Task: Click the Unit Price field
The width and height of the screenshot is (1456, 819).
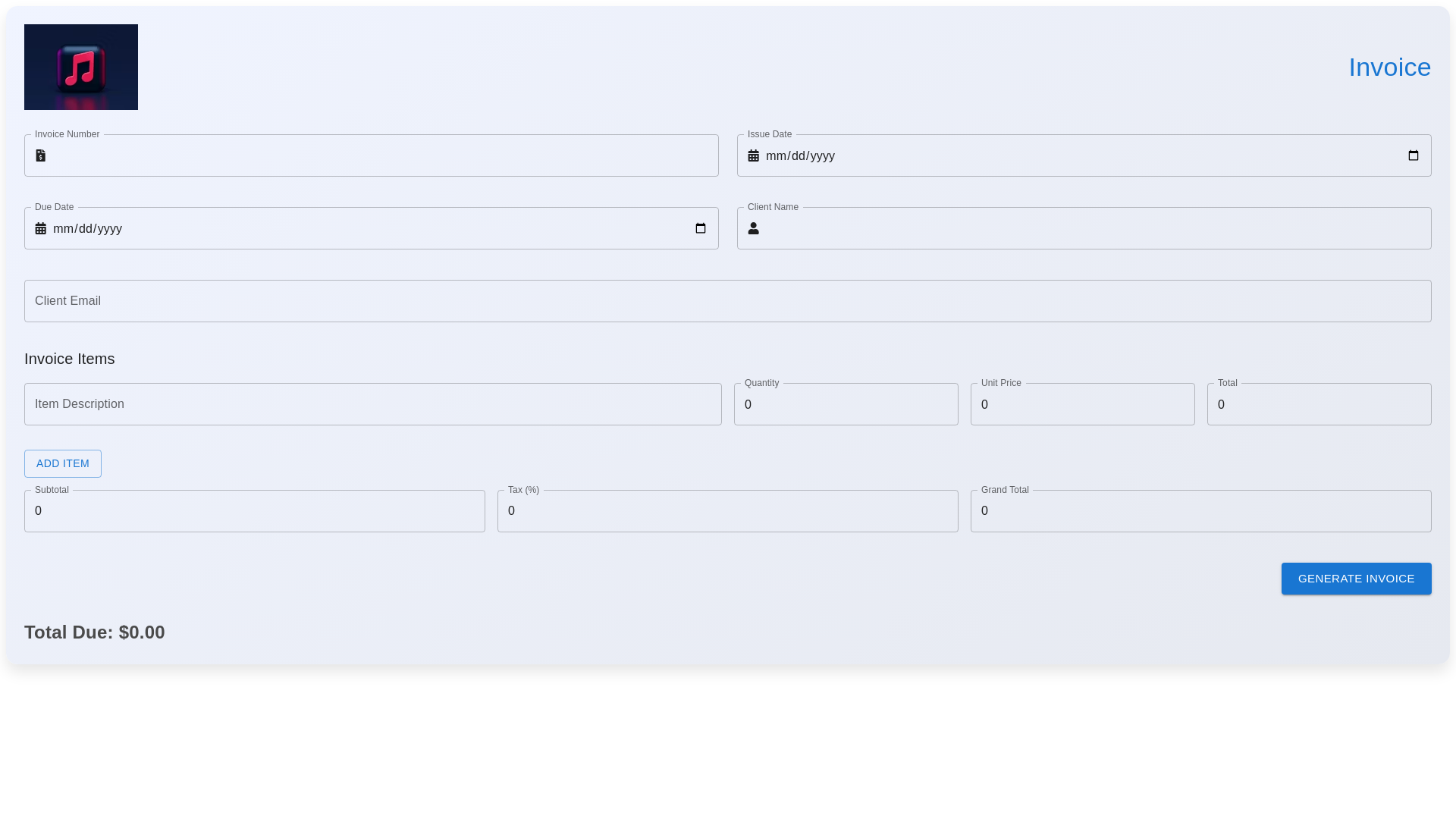Action: point(1082,404)
